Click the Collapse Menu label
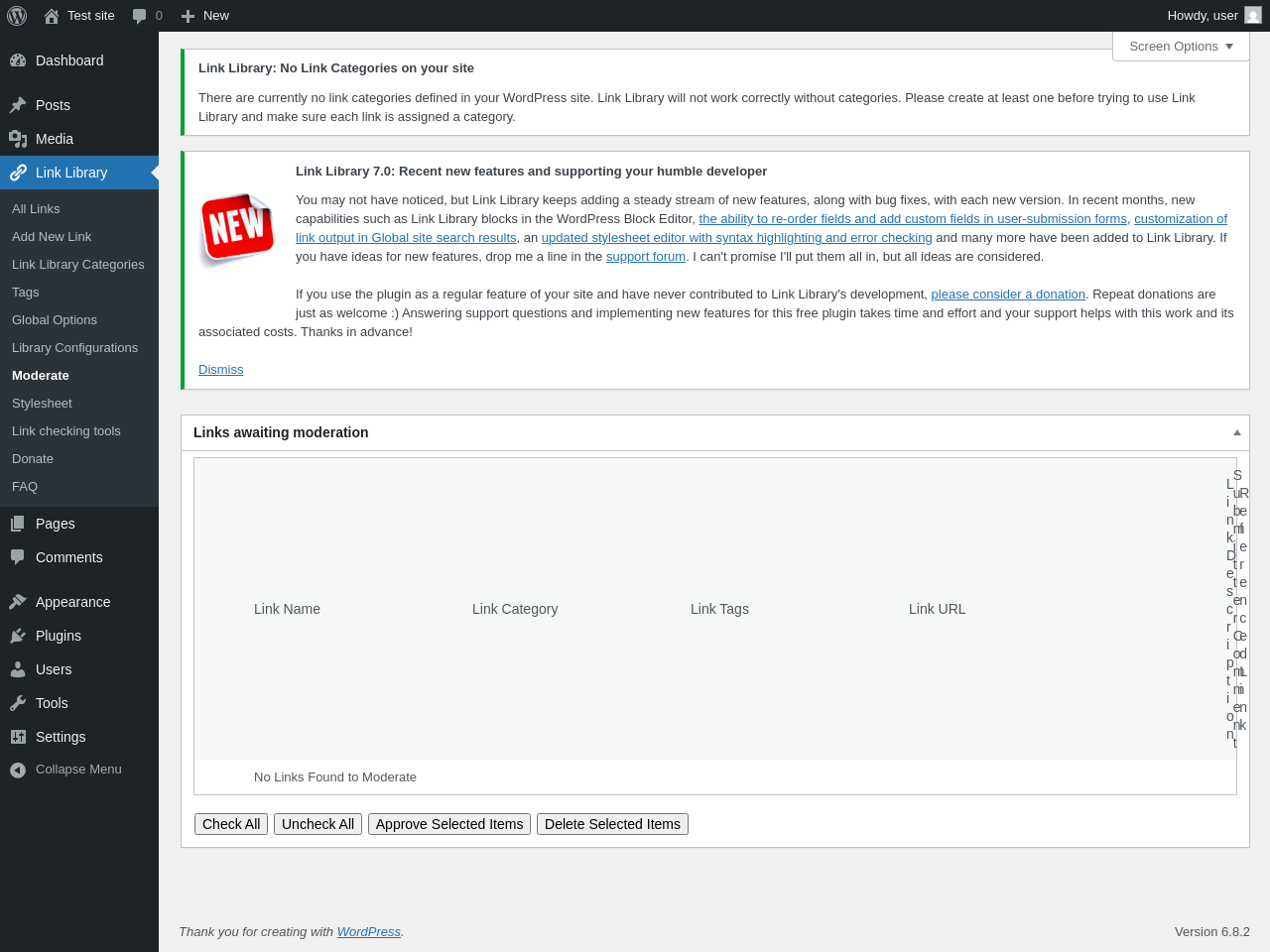 click(78, 770)
